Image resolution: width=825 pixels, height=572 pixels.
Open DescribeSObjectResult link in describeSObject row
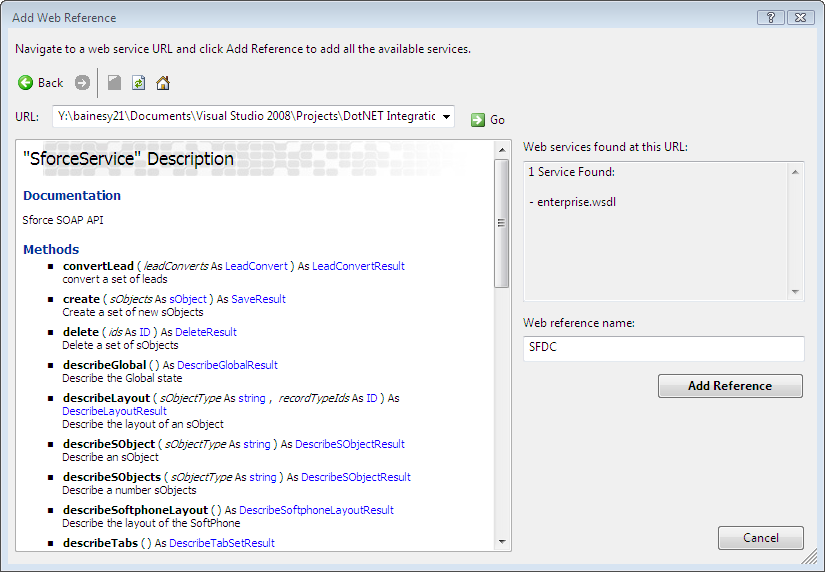tap(350, 444)
